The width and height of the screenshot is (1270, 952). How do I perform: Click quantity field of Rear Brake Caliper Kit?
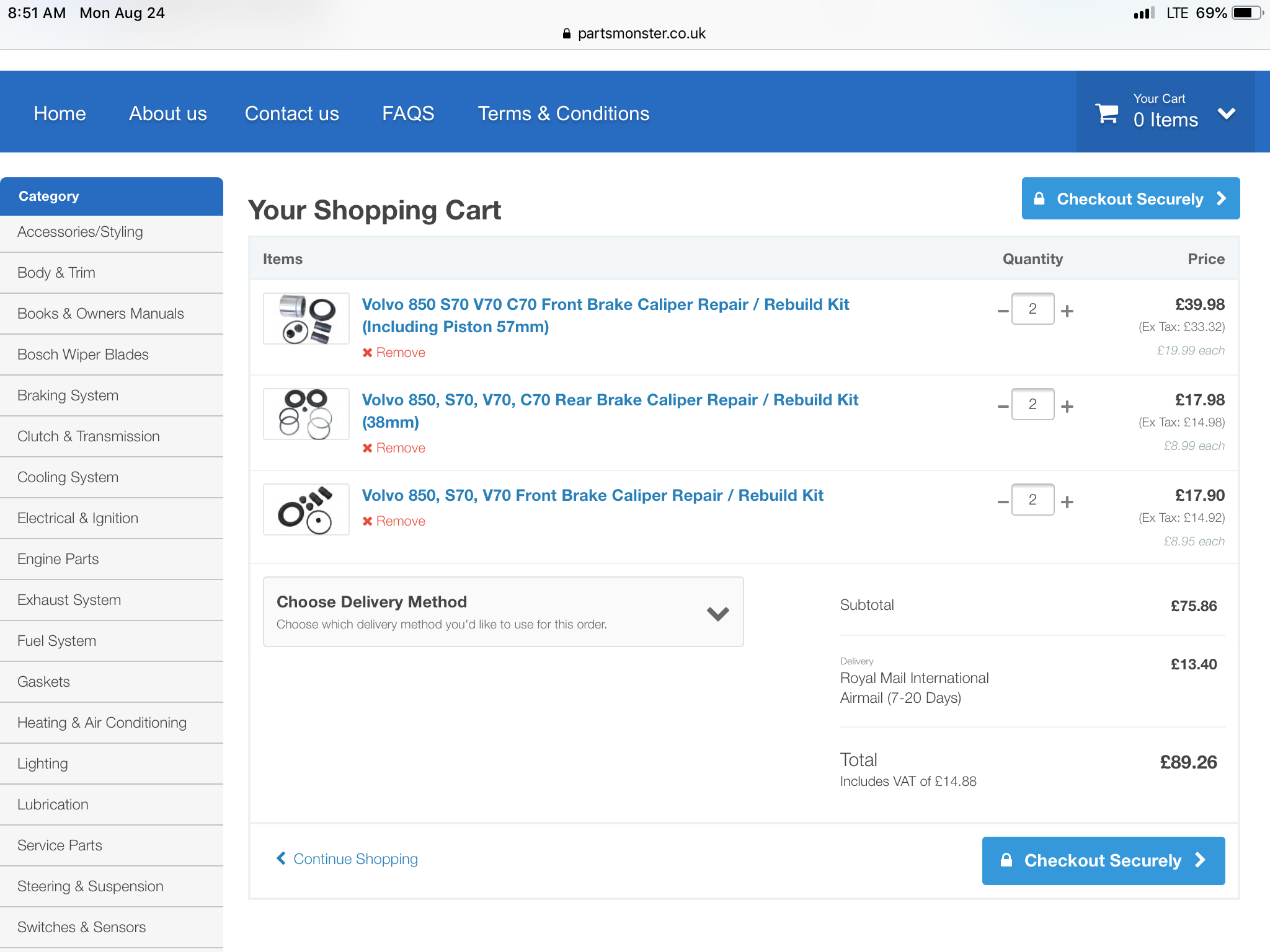pos(1032,404)
